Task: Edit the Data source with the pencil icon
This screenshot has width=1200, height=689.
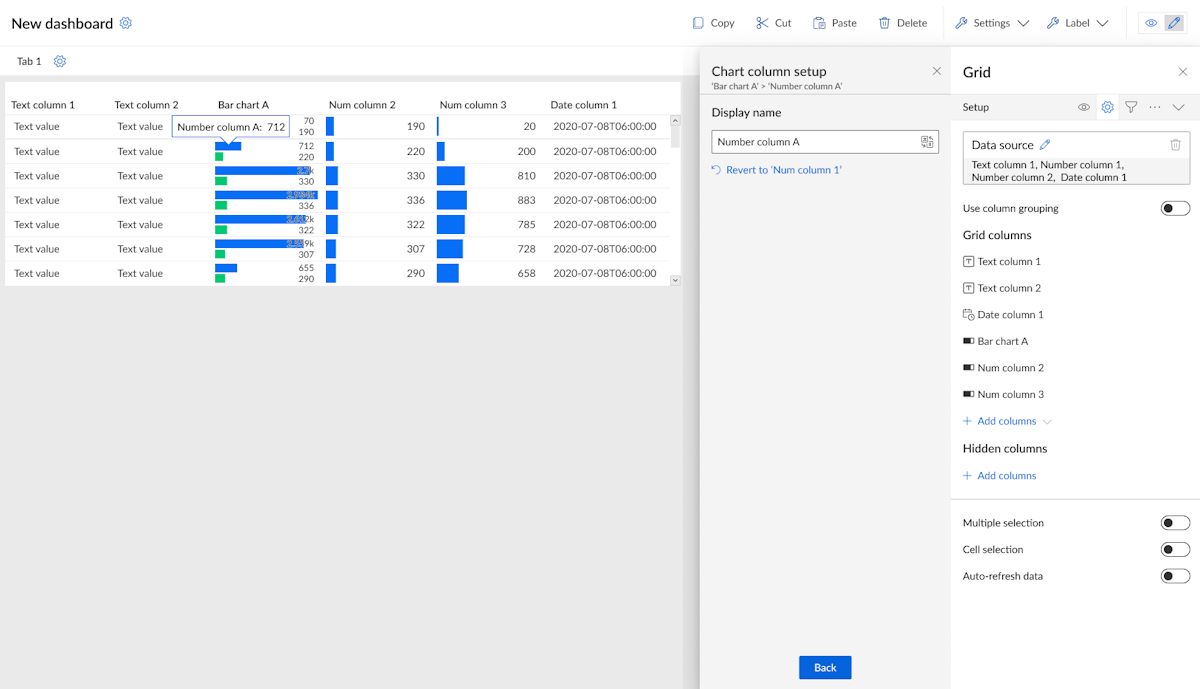Action: click(1046, 145)
